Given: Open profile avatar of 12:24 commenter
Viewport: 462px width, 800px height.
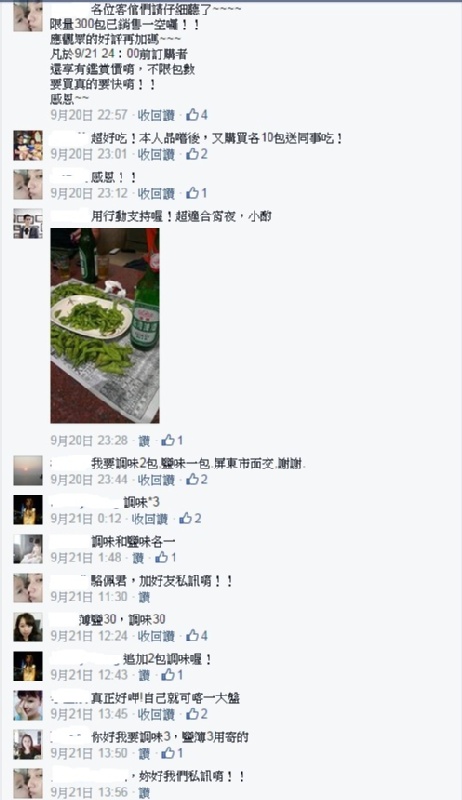Looking at the screenshot, I should click(x=28, y=627).
